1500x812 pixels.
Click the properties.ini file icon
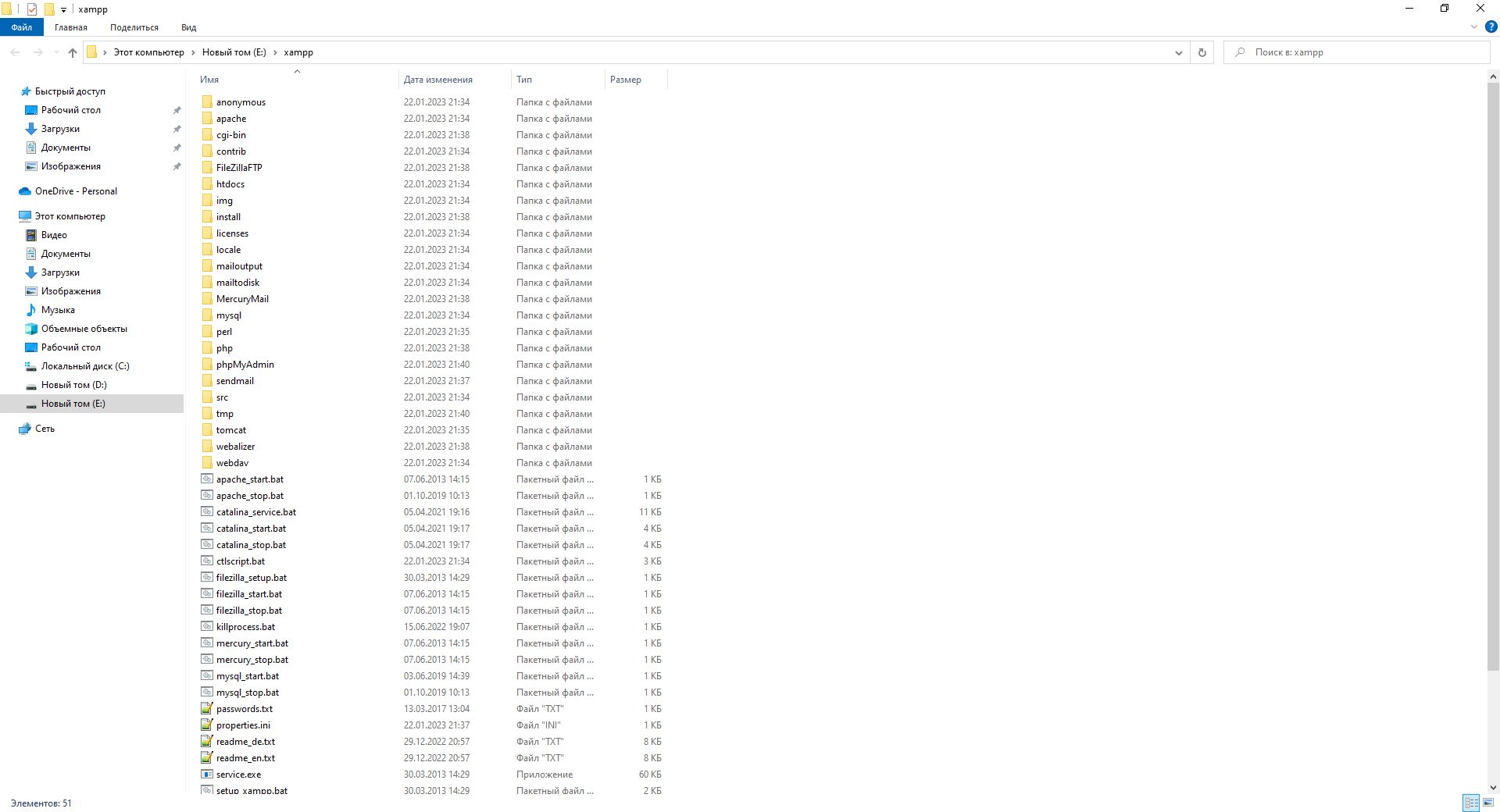click(x=207, y=725)
